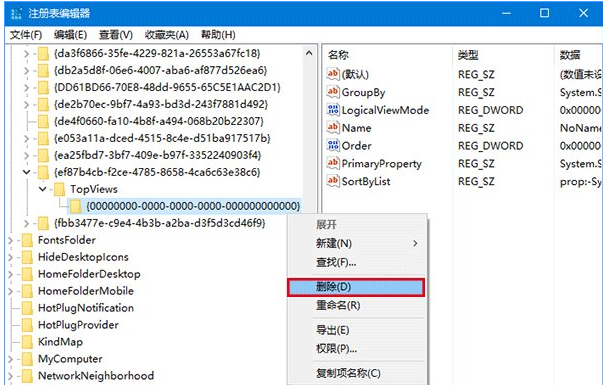Open the 收藏夹(A) menu
Viewport: 603px width, 385px height.
pyautogui.click(x=167, y=35)
